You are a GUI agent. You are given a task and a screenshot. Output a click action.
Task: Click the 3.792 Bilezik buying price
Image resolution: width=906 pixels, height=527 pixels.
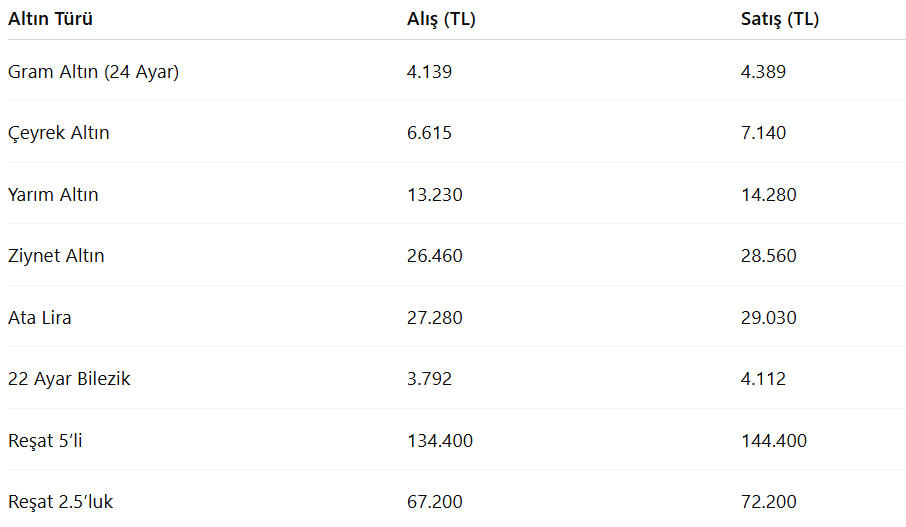pyautogui.click(x=429, y=379)
